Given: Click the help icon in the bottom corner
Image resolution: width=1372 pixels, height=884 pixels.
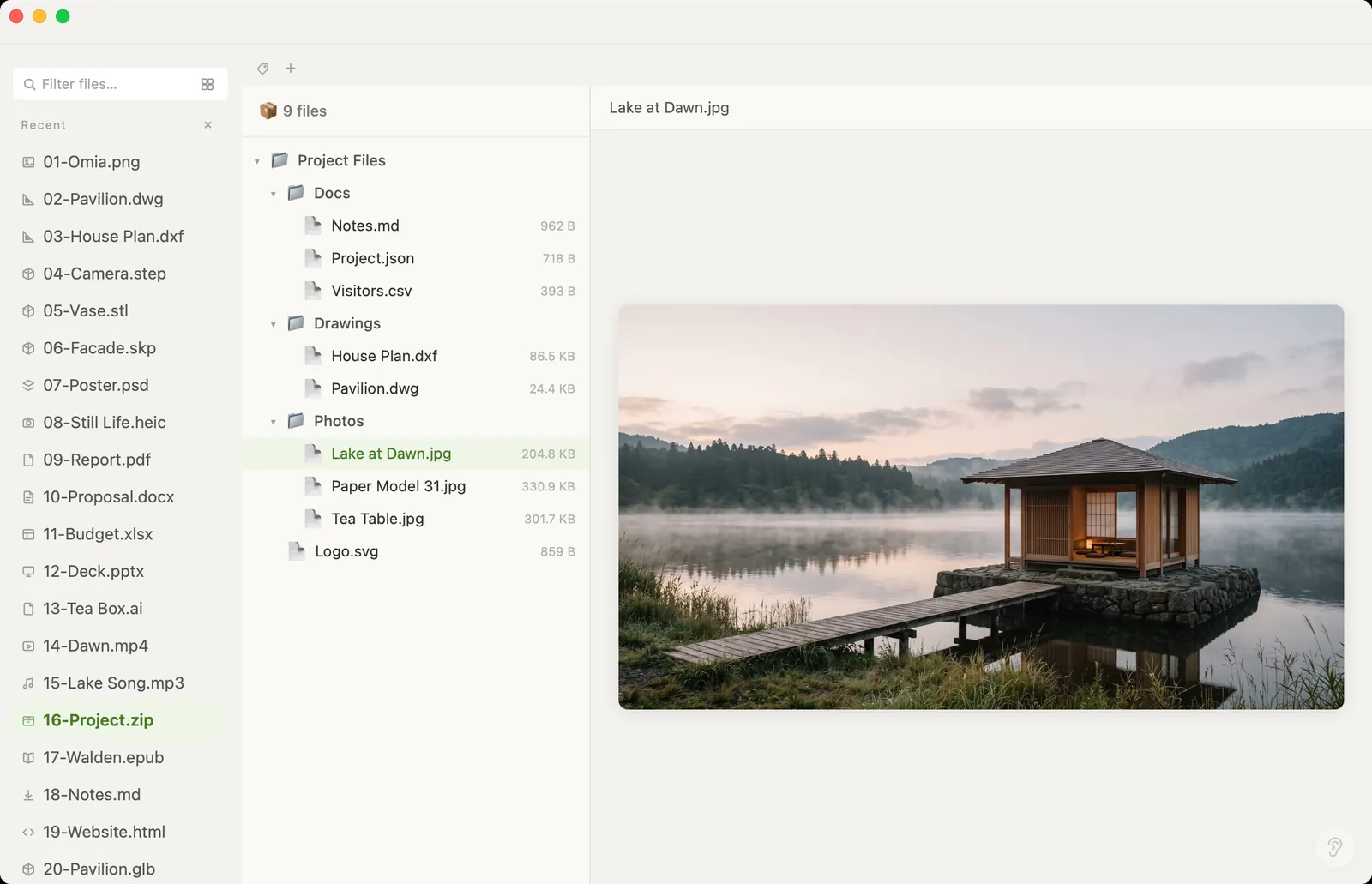Looking at the screenshot, I should 1335,847.
